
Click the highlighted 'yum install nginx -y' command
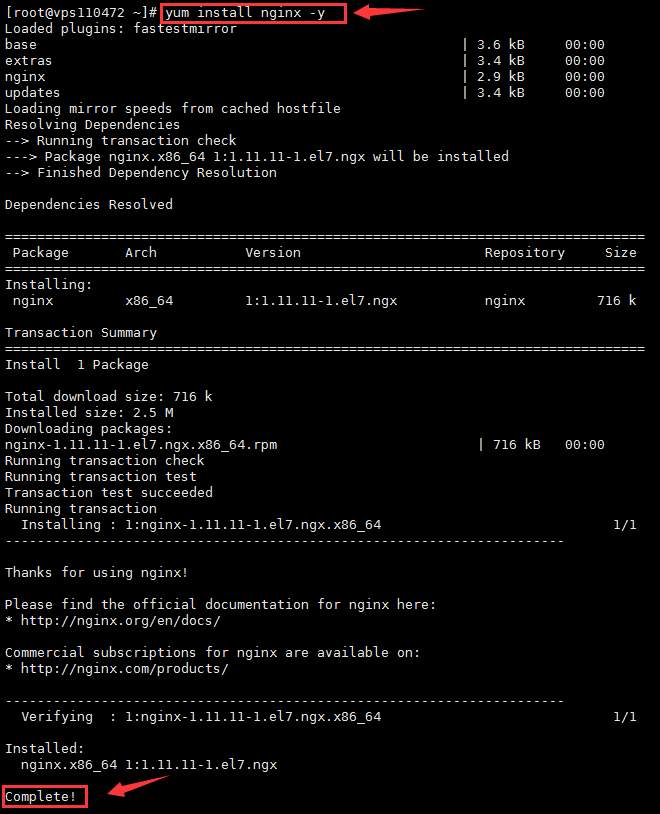pos(254,13)
